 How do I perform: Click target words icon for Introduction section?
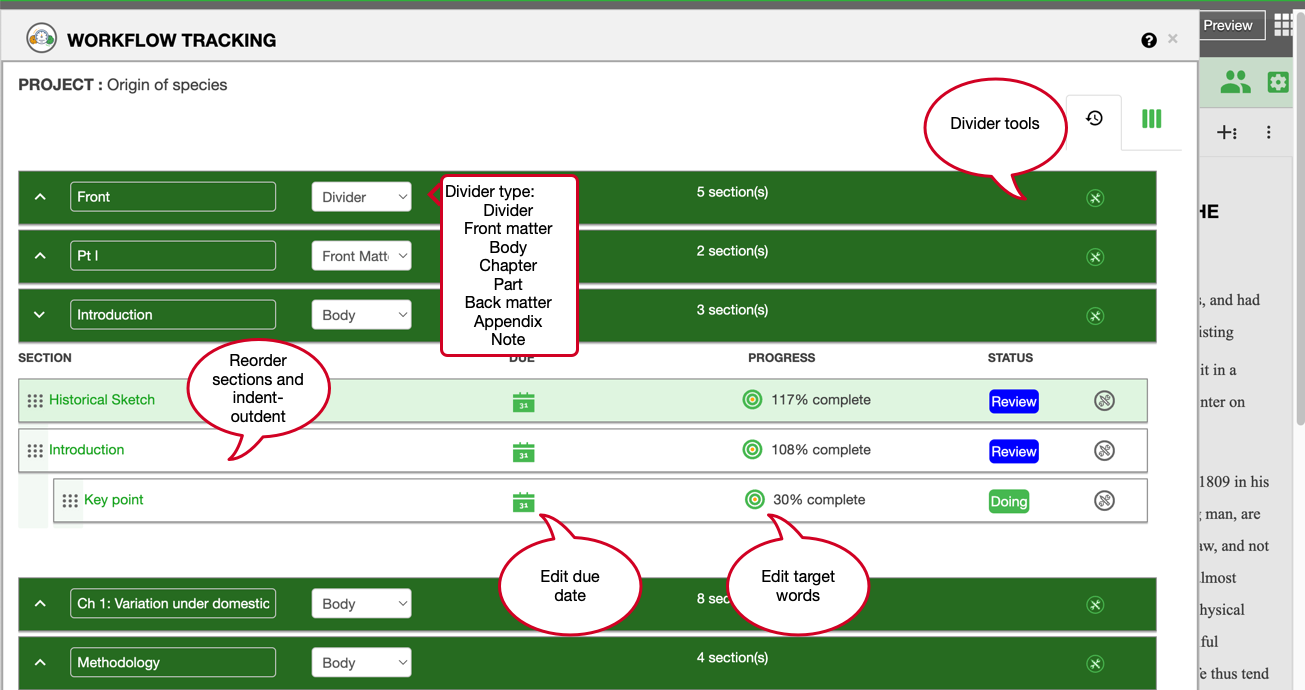(x=752, y=450)
